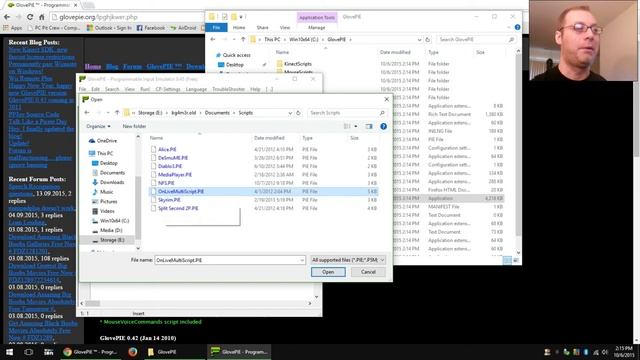Expand the File name combo box dropdown
Image resolution: width=640 pixels, height=360 pixels.
[x=302, y=260]
